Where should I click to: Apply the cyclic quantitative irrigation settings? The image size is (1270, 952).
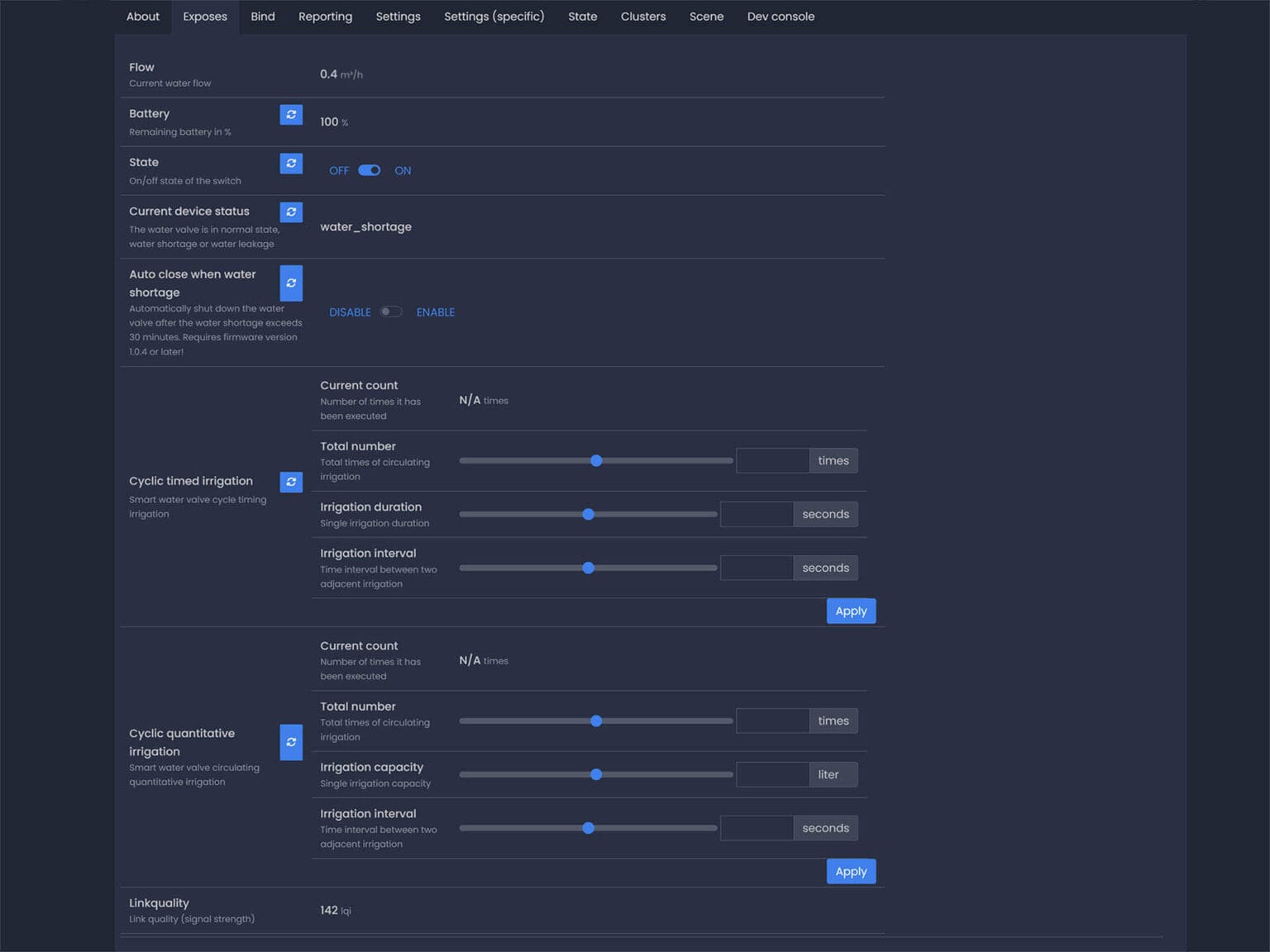851,871
